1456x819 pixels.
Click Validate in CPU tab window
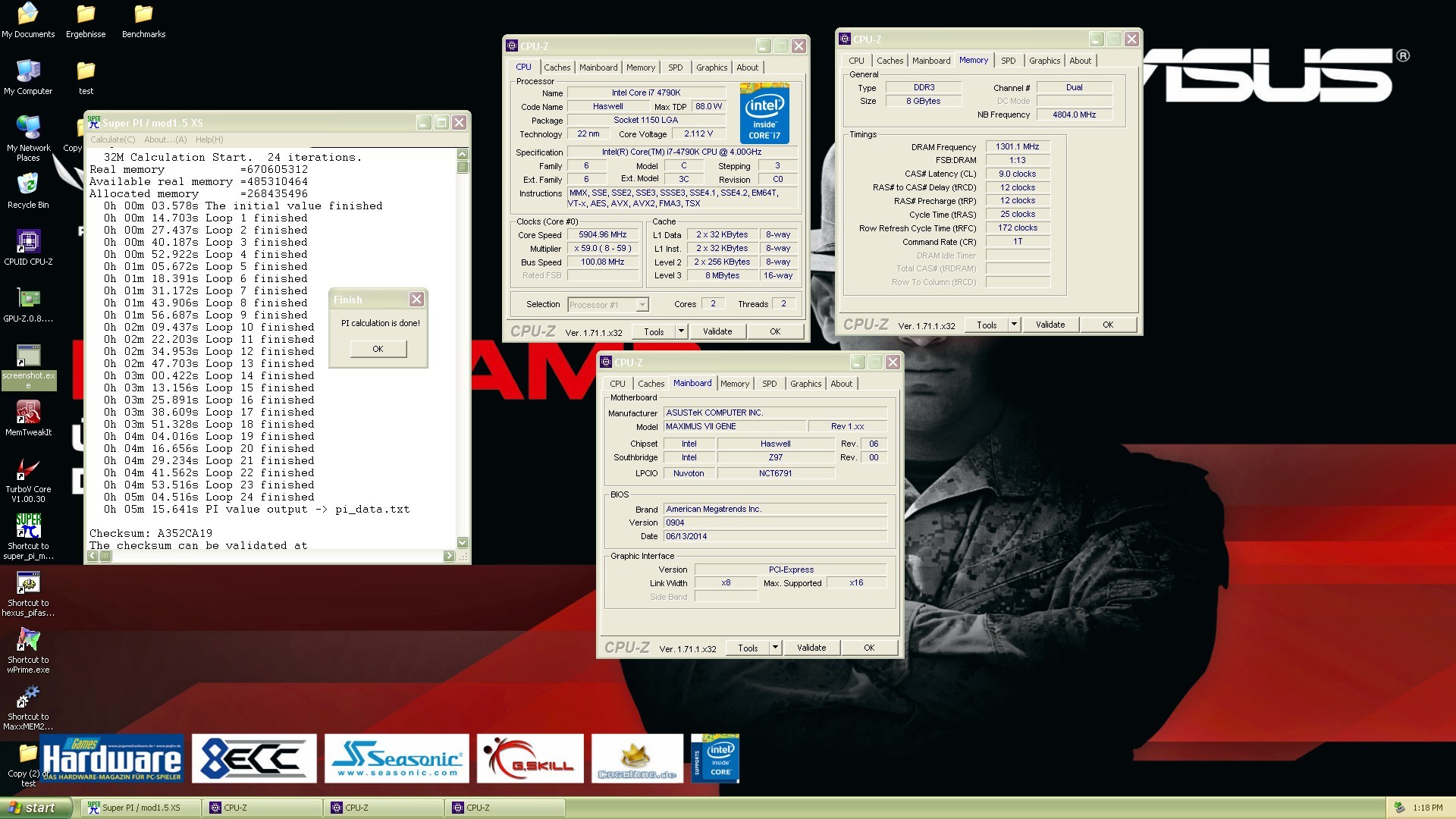tap(717, 331)
